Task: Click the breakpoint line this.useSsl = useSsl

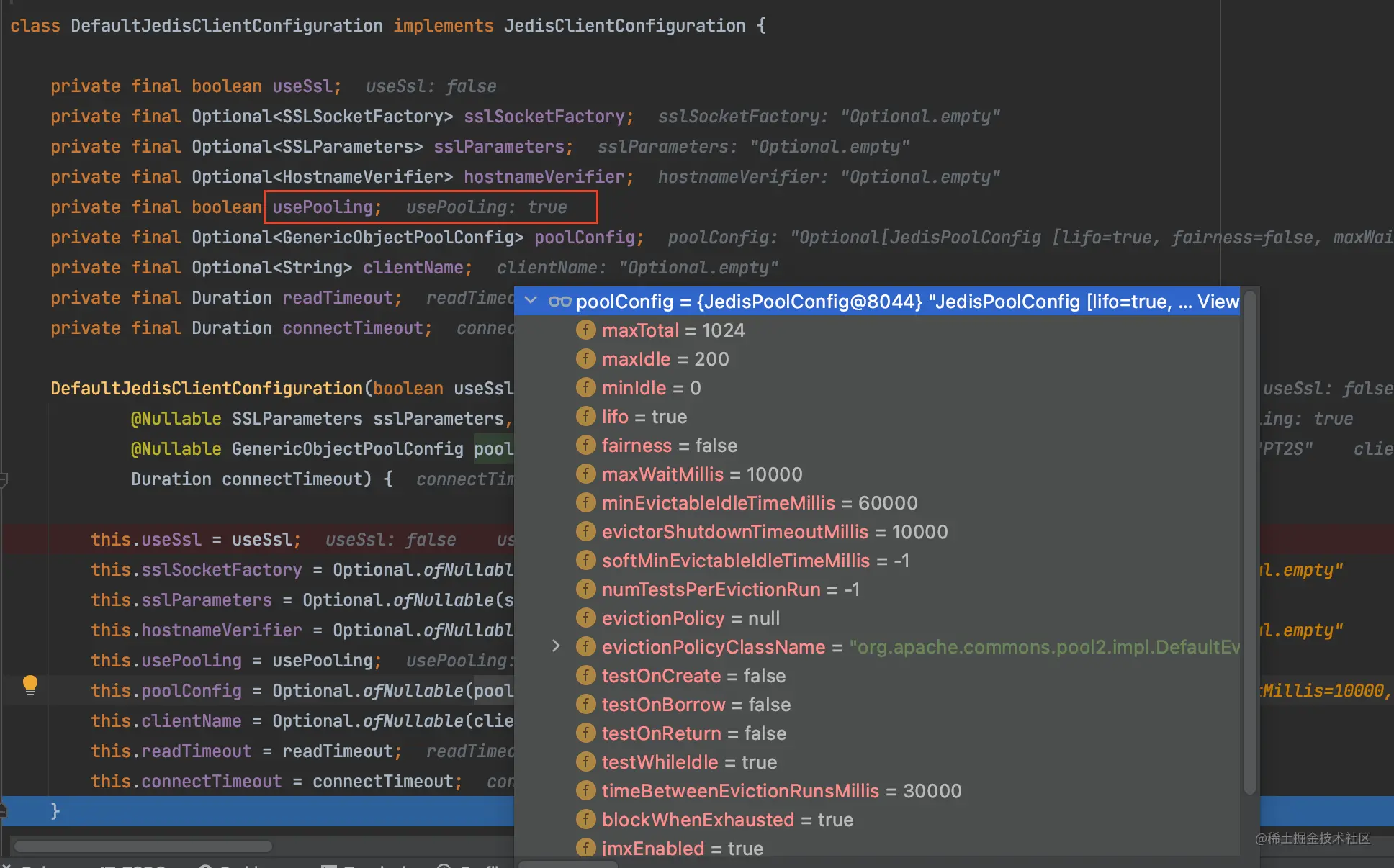Action: point(195,540)
